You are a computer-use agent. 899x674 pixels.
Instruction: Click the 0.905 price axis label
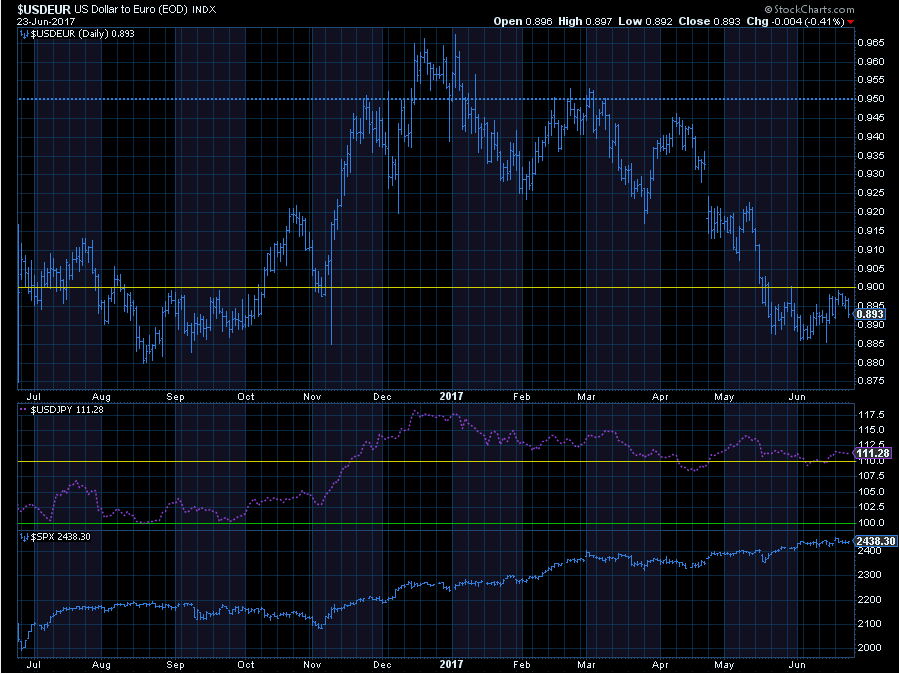(871, 268)
